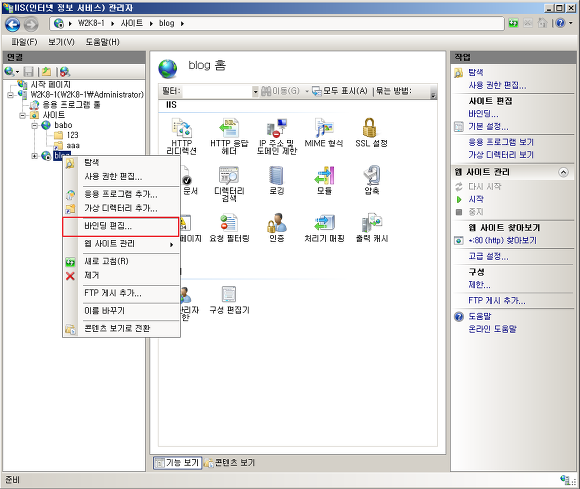580x489 pixels.
Task: Collapse the 사이트 tree node
Action: pos(22,115)
